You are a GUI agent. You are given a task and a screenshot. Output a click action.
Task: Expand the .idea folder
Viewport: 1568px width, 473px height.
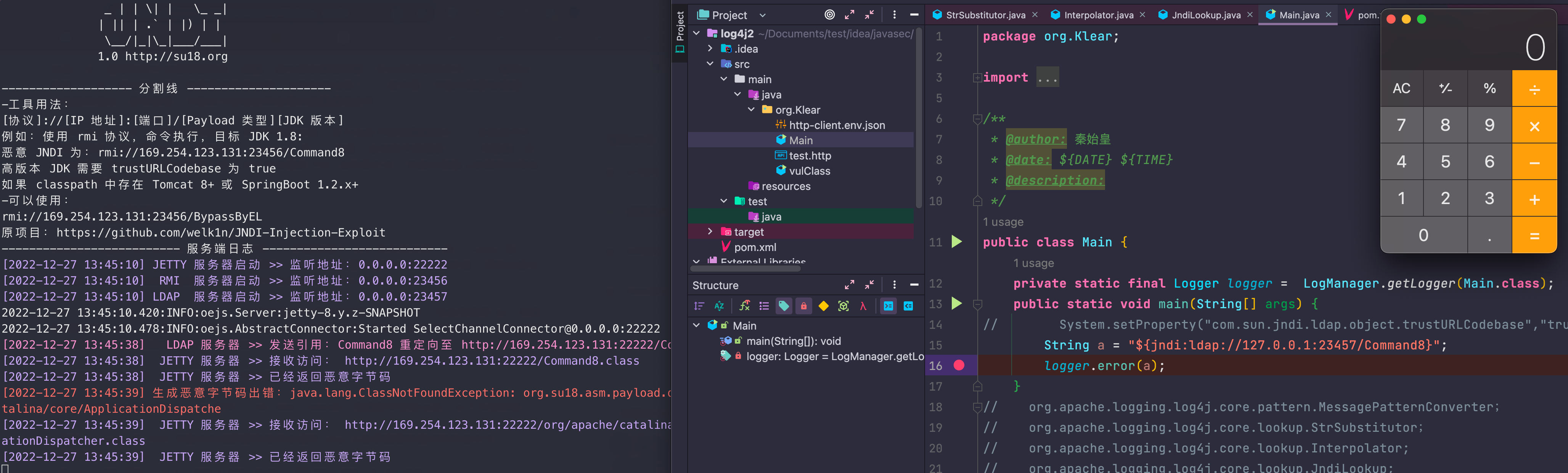click(x=710, y=49)
